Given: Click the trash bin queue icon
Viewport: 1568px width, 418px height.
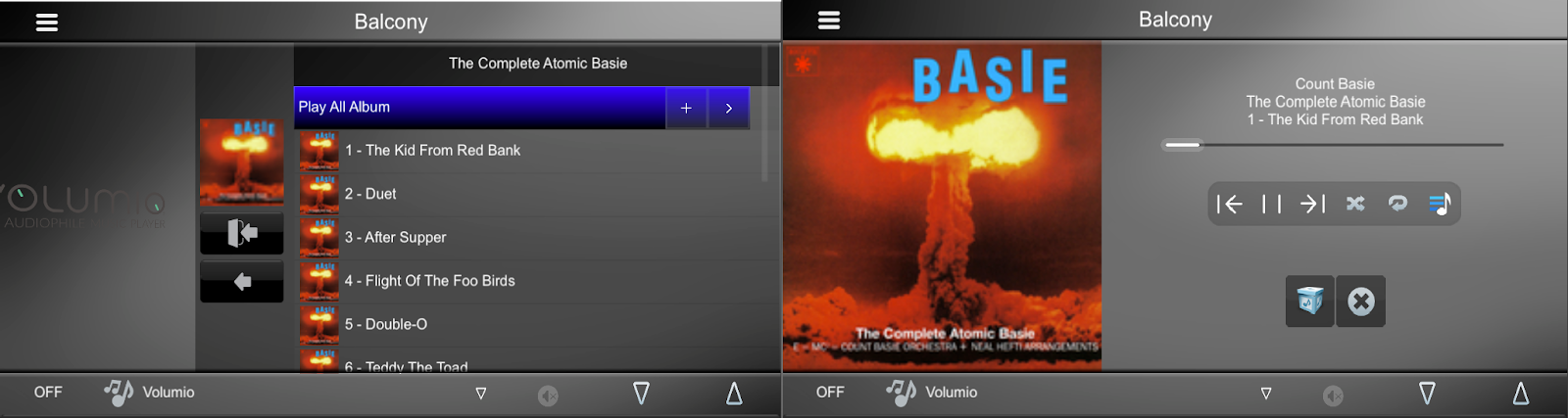Looking at the screenshot, I should click(1310, 301).
